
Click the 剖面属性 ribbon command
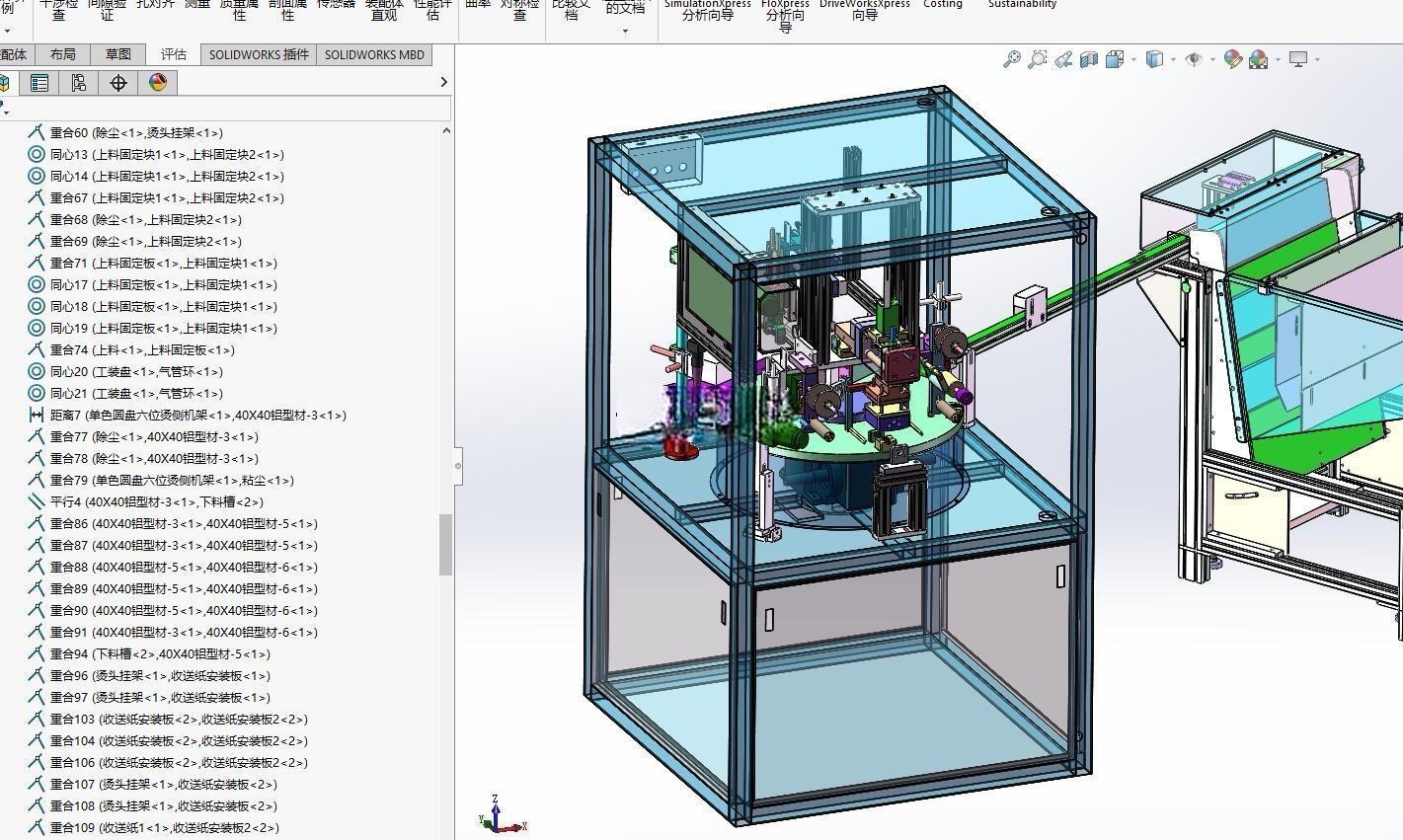point(287,10)
